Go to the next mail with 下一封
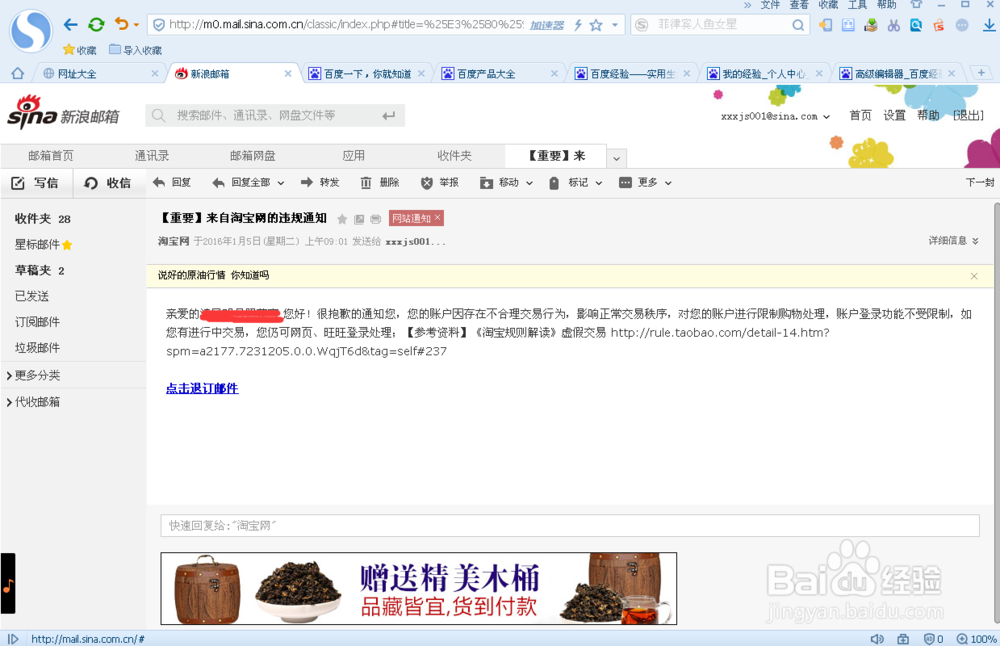 pos(980,182)
